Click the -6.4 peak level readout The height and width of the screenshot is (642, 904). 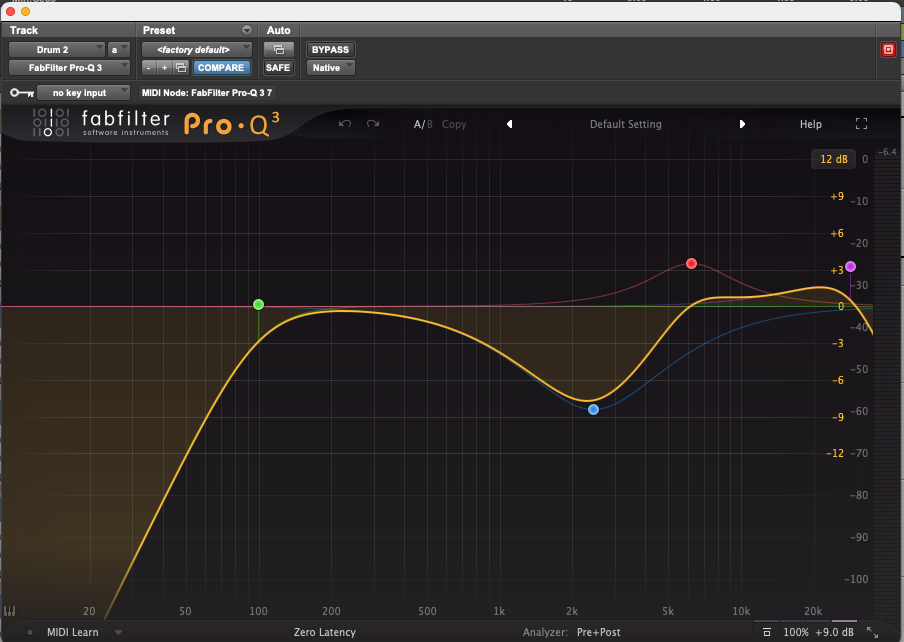(887, 152)
